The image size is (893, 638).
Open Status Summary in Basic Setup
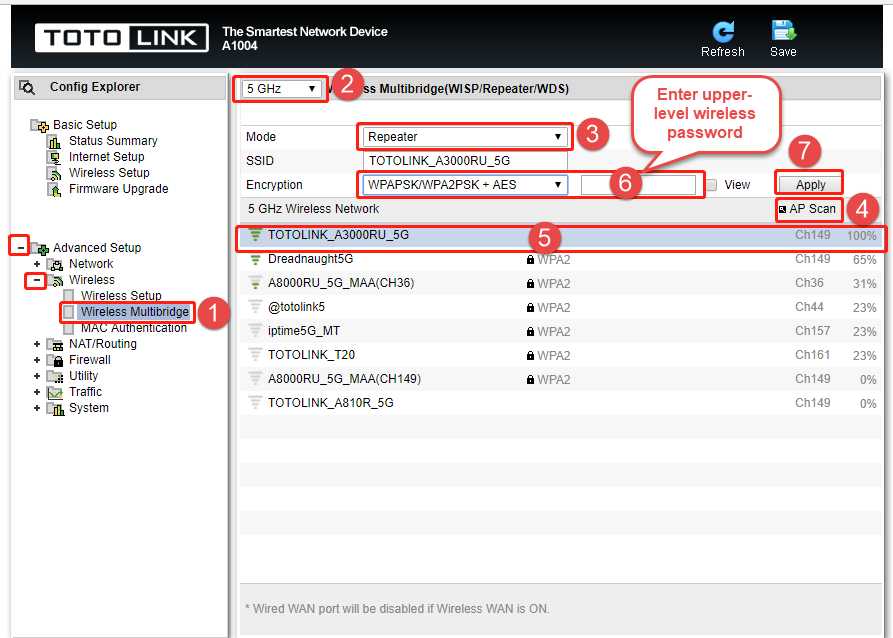coord(113,141)
